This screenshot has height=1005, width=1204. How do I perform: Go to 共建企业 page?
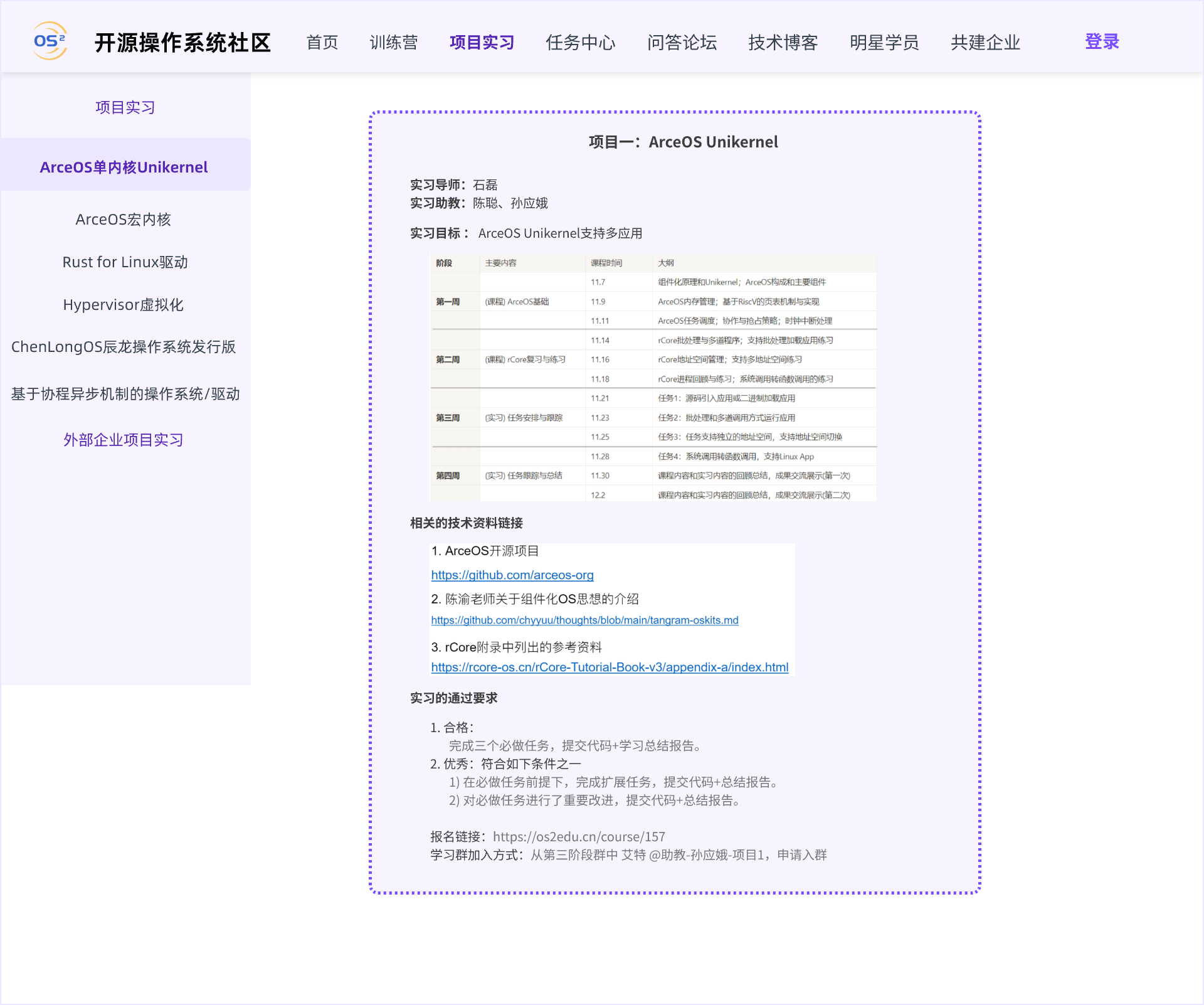click(x=986, y=42)
